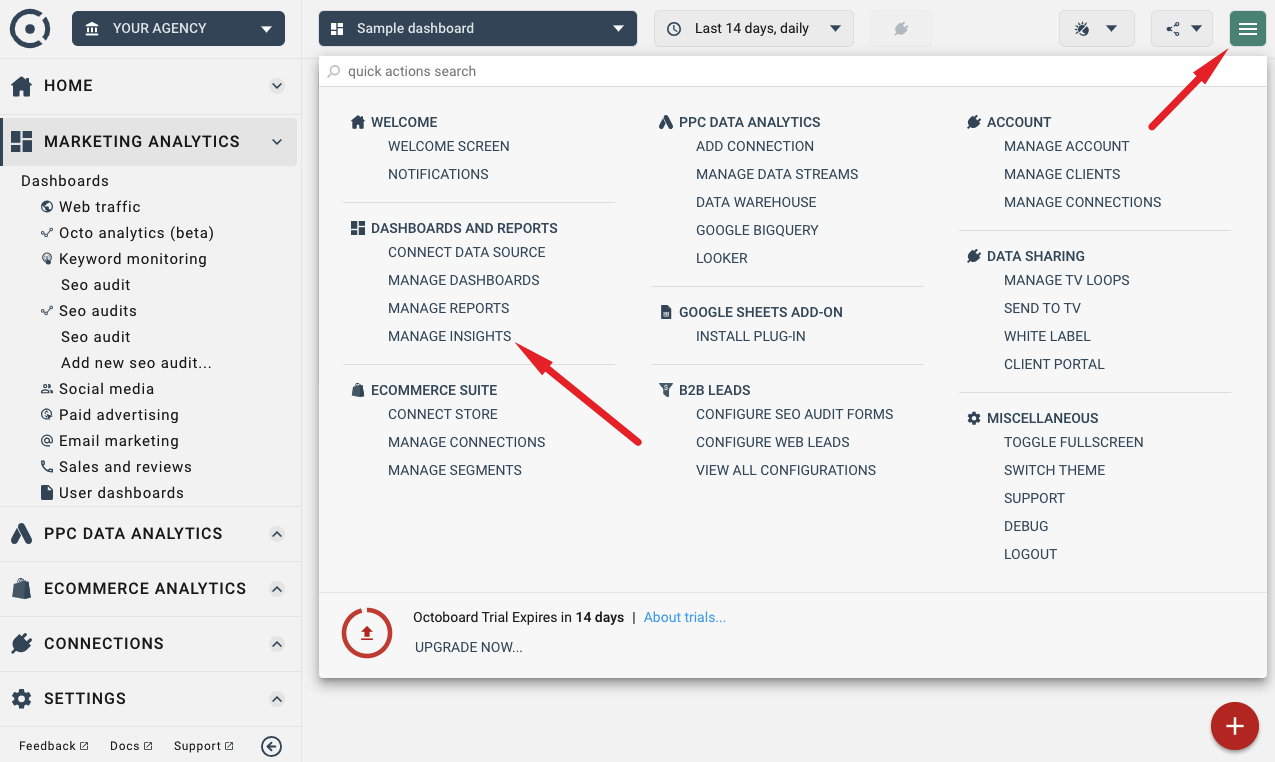Viewport: 1275px width, 762px height.
Task: Click the Sales and reviews phone icon
Action: [47, 467]
